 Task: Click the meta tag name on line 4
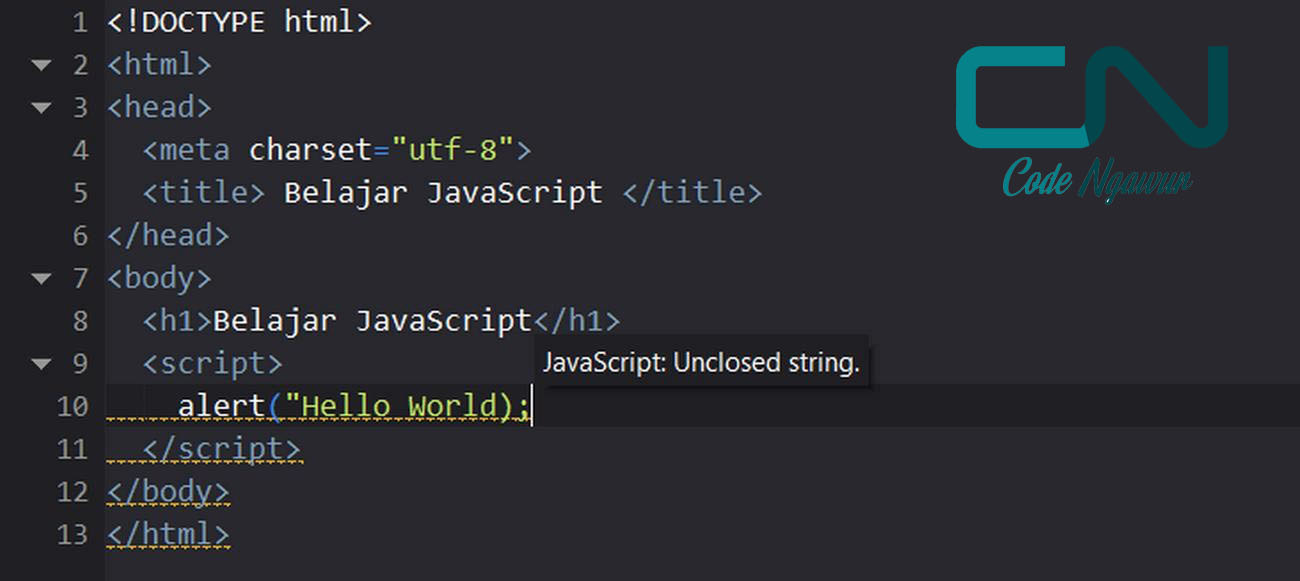(195, 150)
